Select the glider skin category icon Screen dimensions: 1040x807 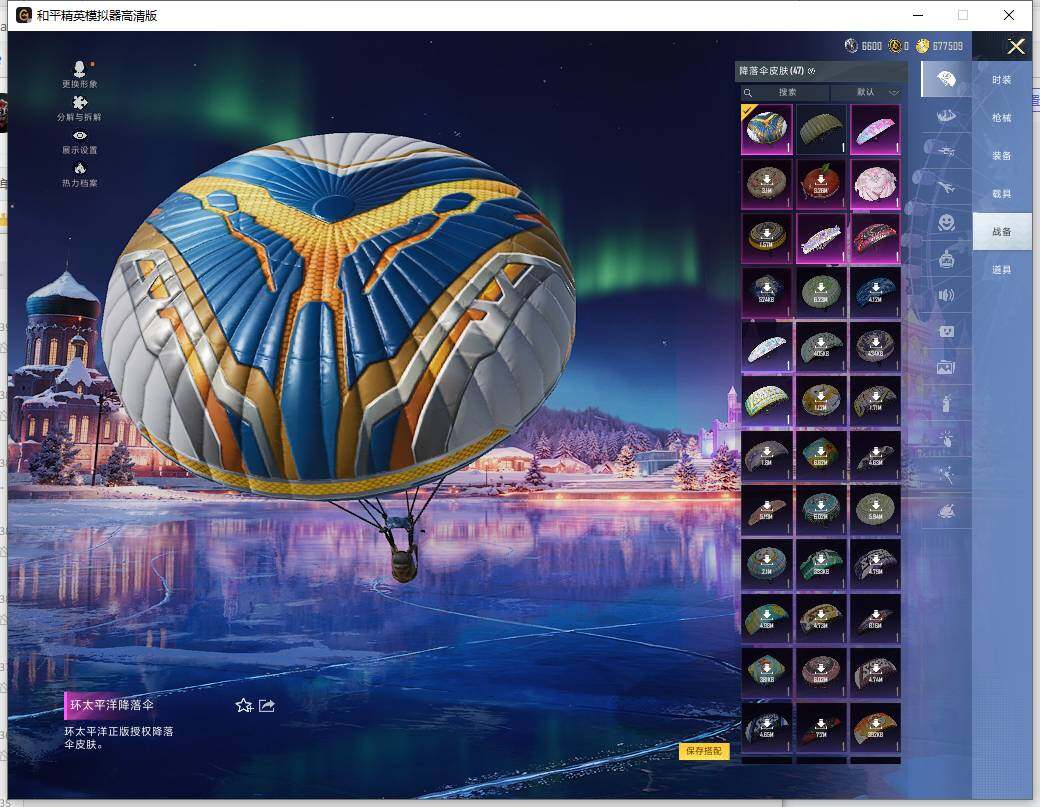(946, 152)
